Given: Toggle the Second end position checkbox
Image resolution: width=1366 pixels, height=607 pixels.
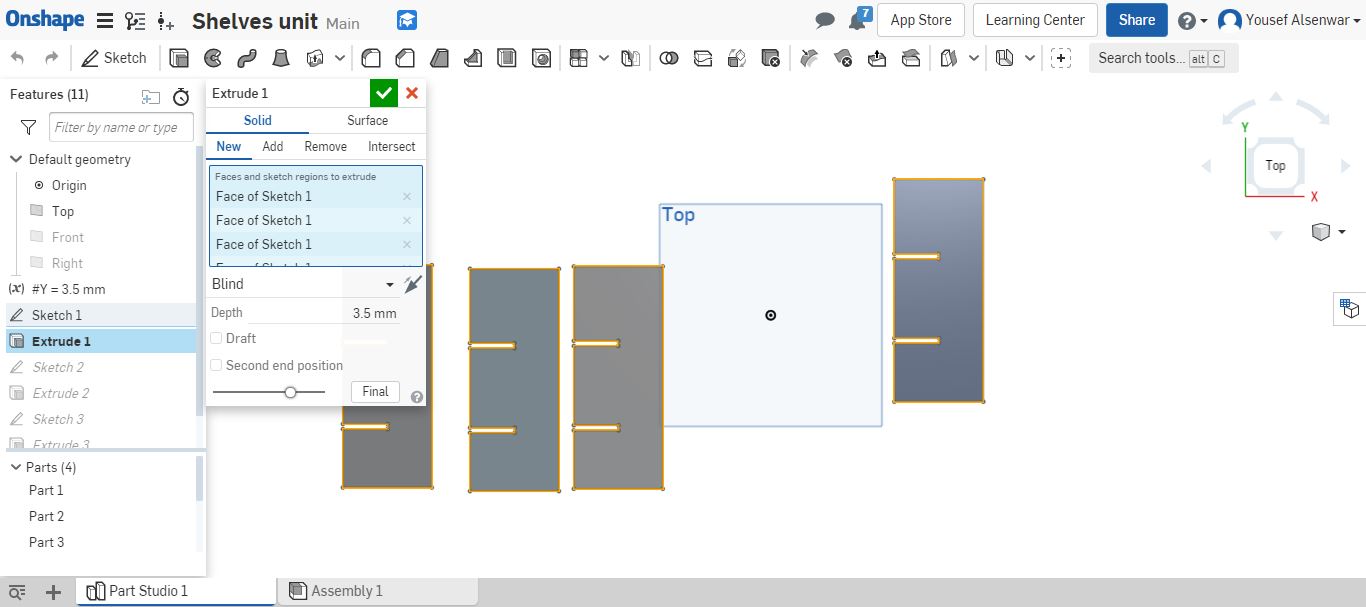Looking at the screenshot, I should (x=216, y=365).
